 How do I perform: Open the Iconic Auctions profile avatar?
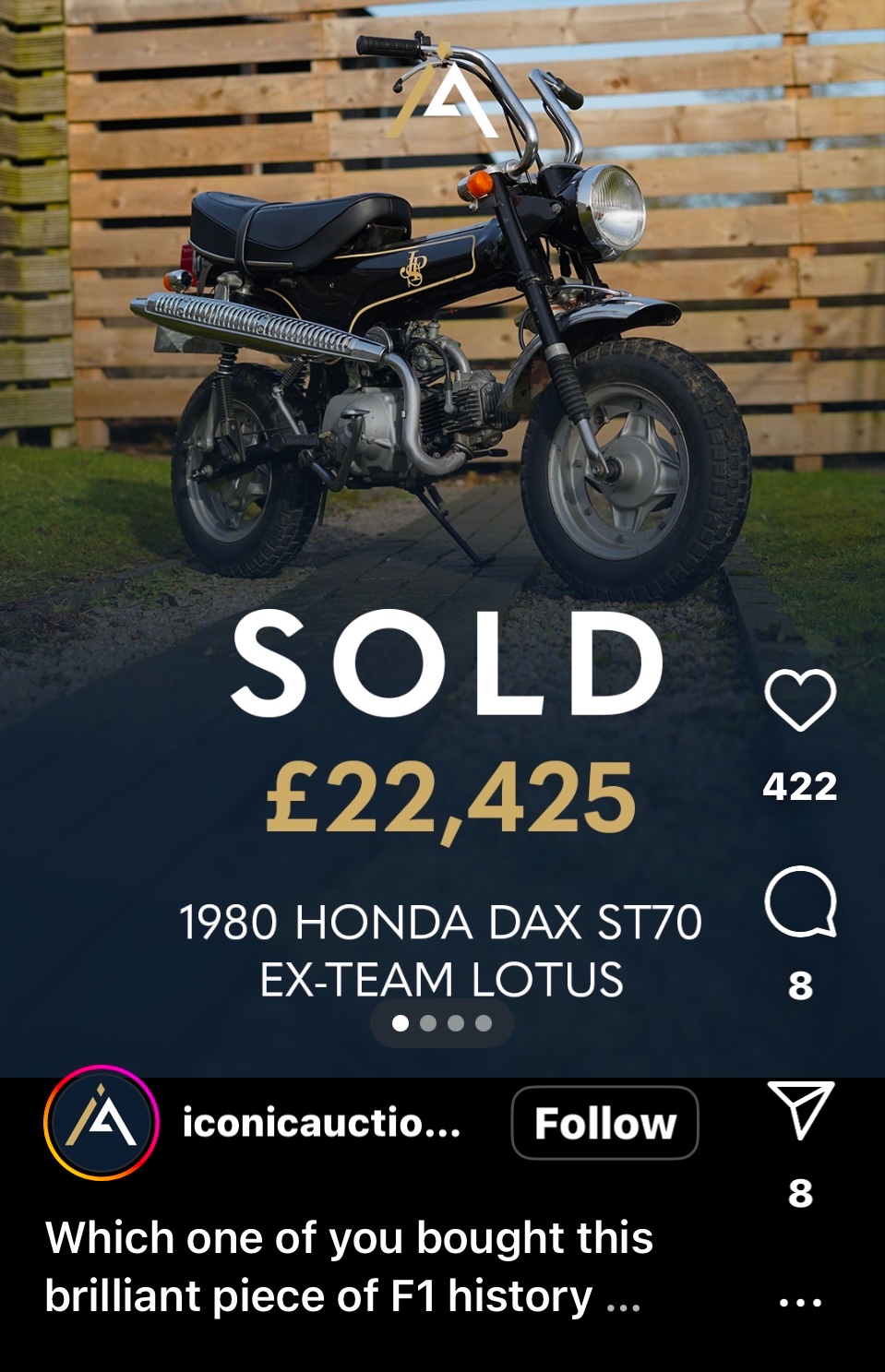click(x=102, y=1123)
